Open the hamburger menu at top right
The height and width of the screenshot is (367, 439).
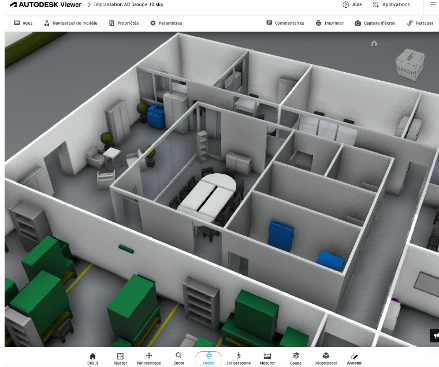(433, 4)
